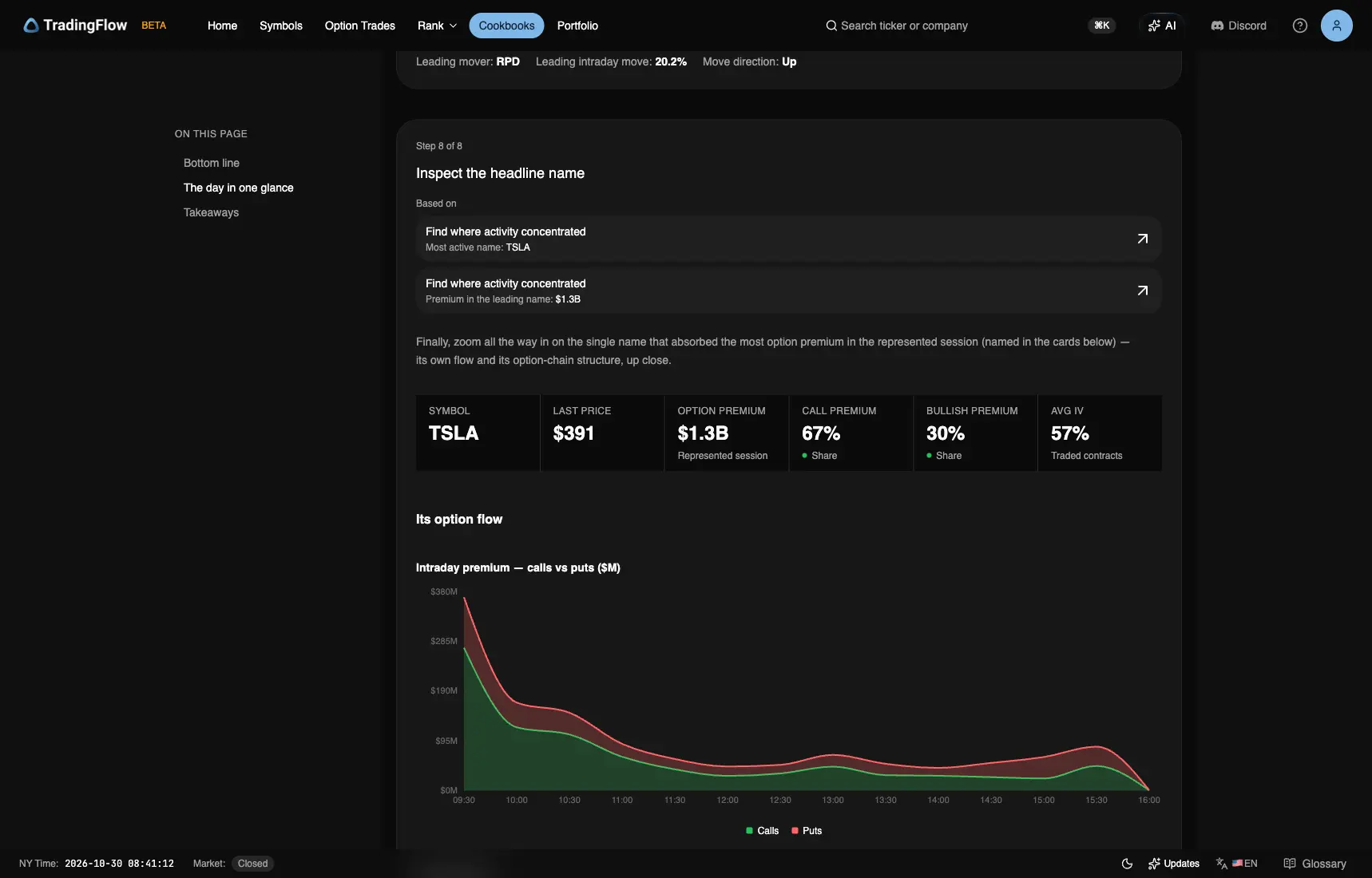This screenshot has height=878, width=1372.
Task: Select the Cookbooks tab
Action: click(x=506, y=26)
